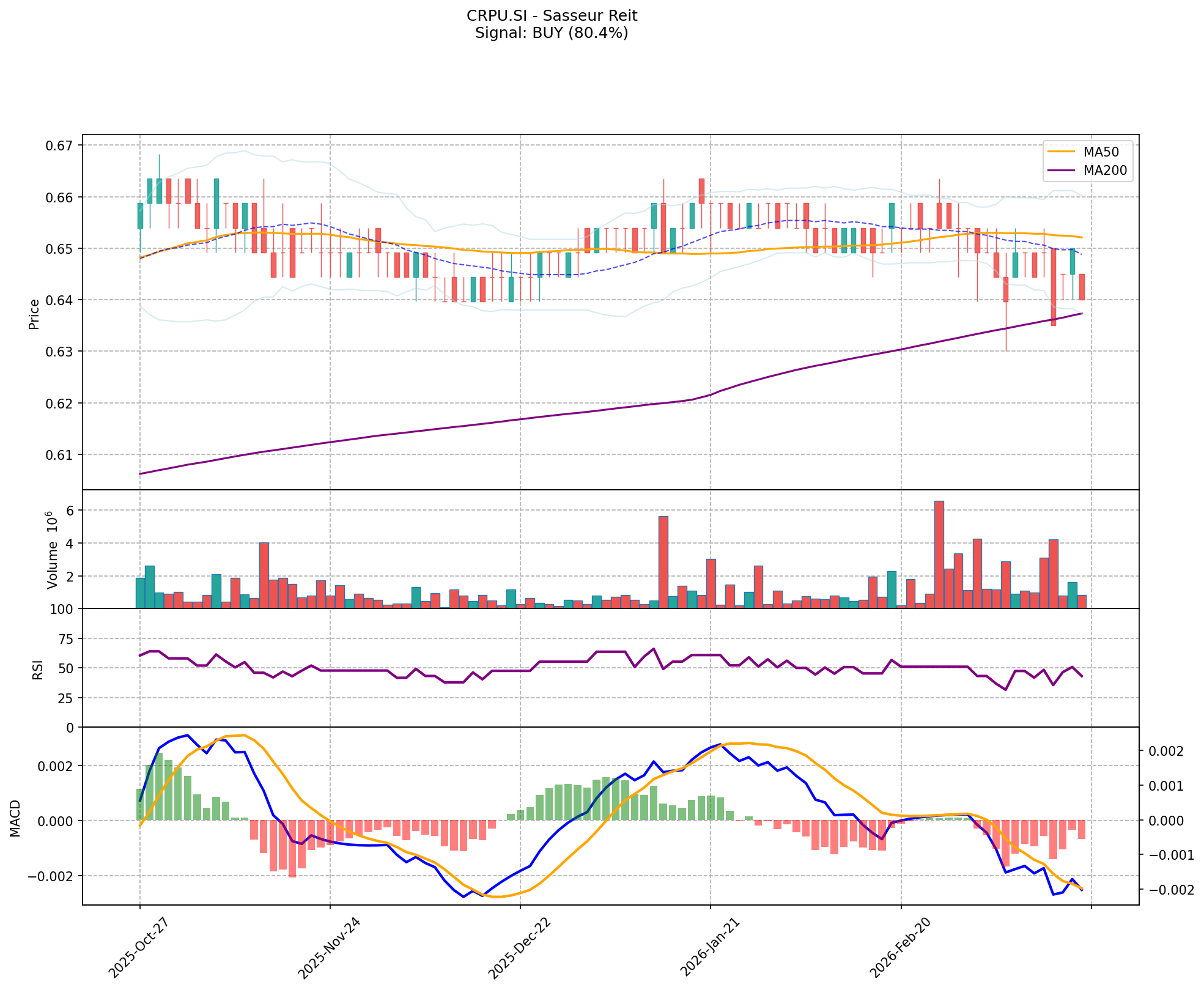Screen dimensions: 1204x990
Task: Click the 0.61 price tick label
Action: [x=60, y=455]
